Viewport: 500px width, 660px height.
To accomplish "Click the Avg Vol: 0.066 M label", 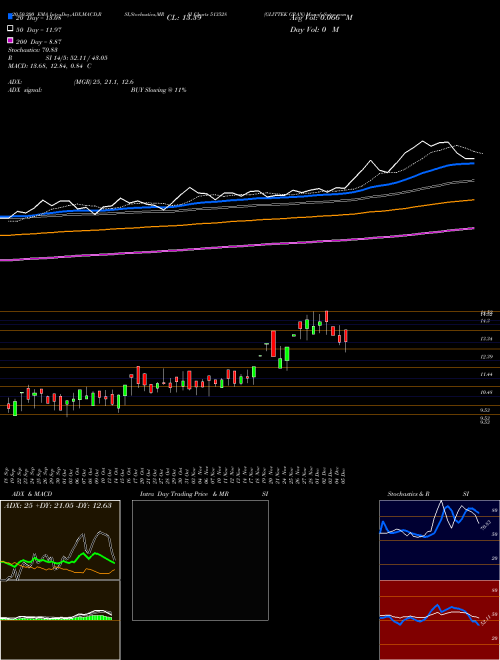I will (321, 18).
